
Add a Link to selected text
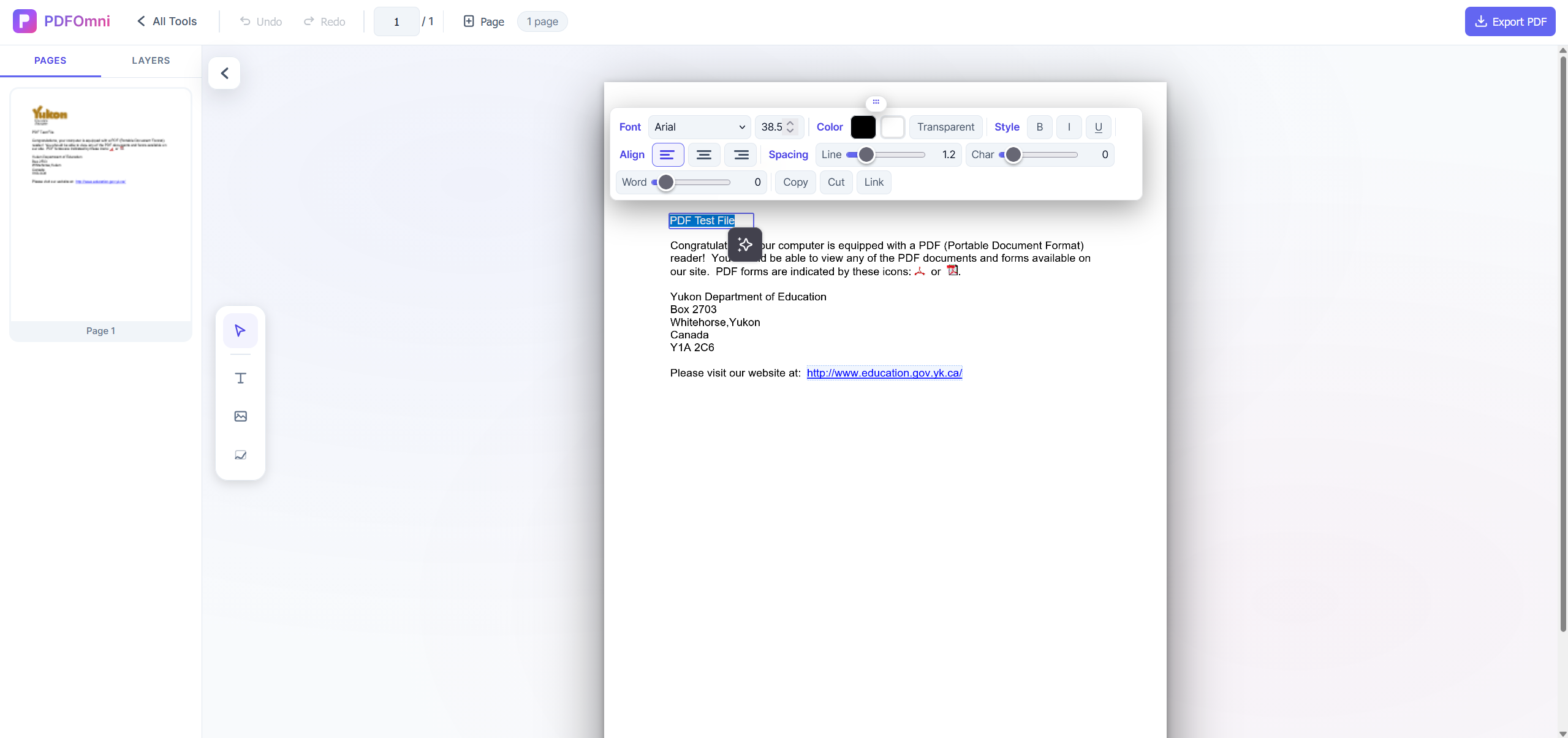tap(874, 182)
